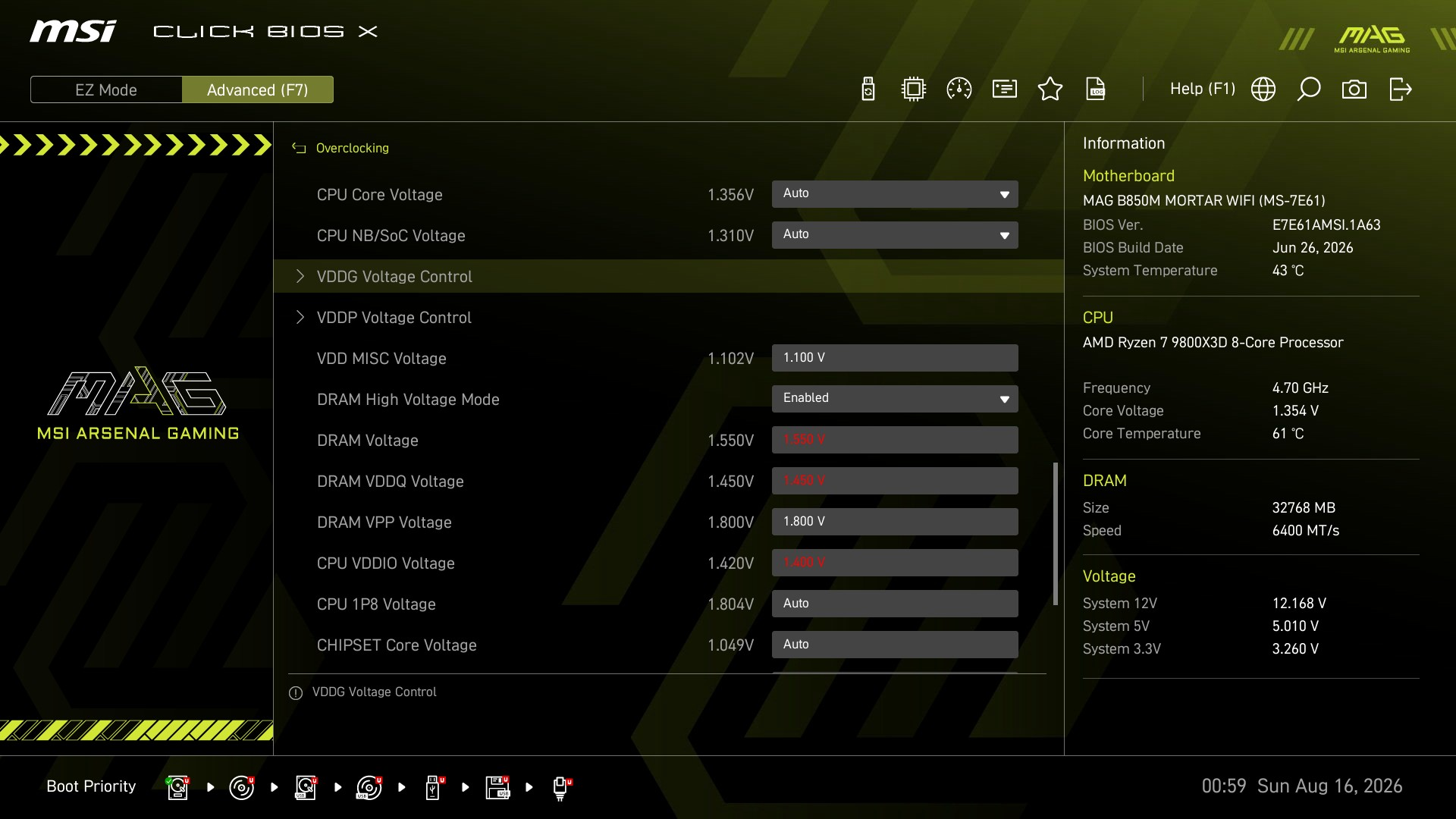The width and height of the screenshot is (1456, 819).
Task: Click the 1.356V CPU Core Voltage reading
Action: coord(730,195)
